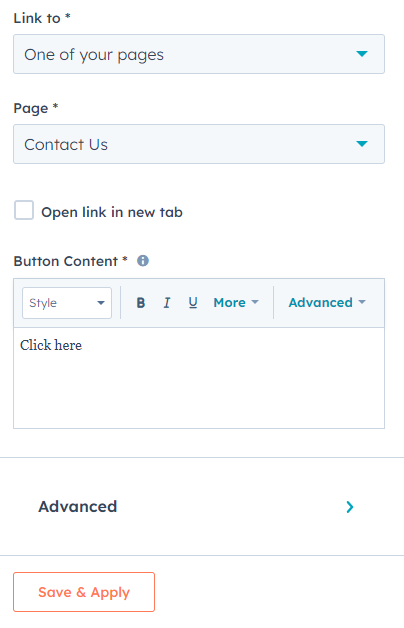The width and height of the screenshot is (404, 628).
Task: Apply italic formatting with the I icon
Action: pos(167,303)
